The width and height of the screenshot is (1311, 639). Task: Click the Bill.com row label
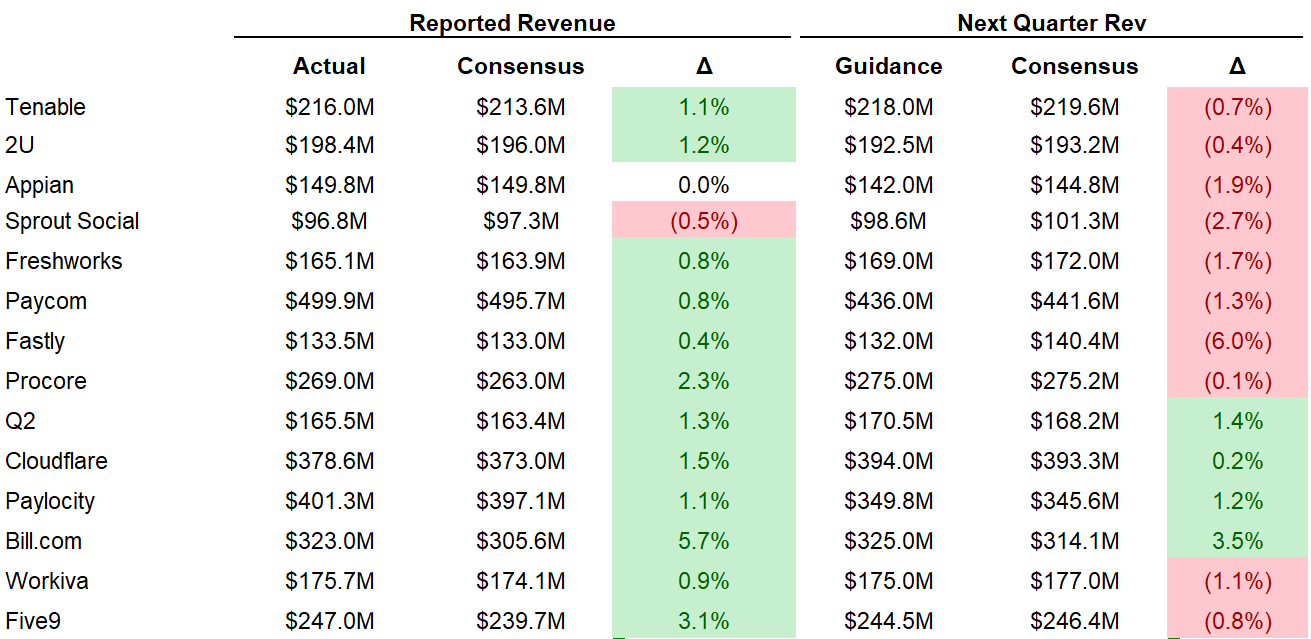[43, 541]
